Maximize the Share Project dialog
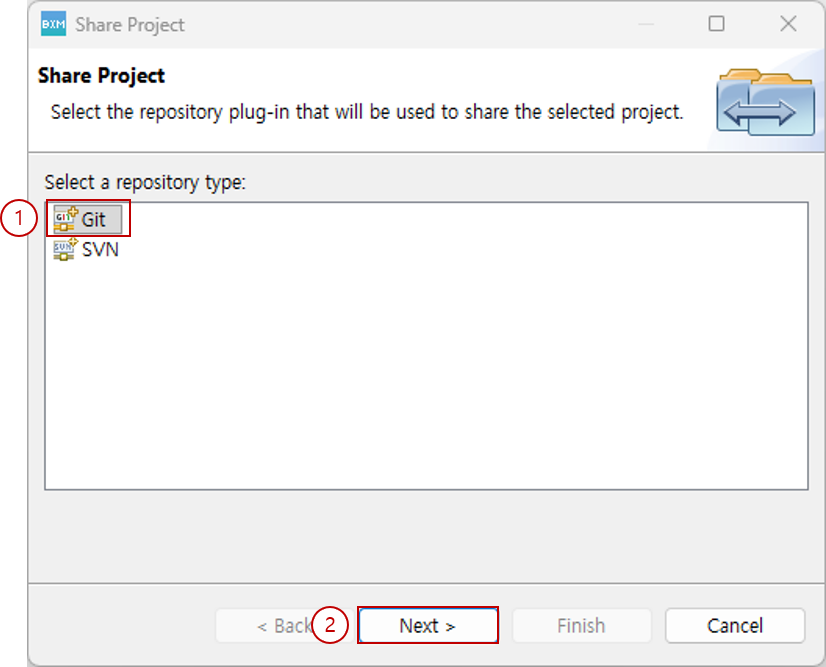This screenshot has width=826, height=667. pyautogui.click(x=716, y=23)
